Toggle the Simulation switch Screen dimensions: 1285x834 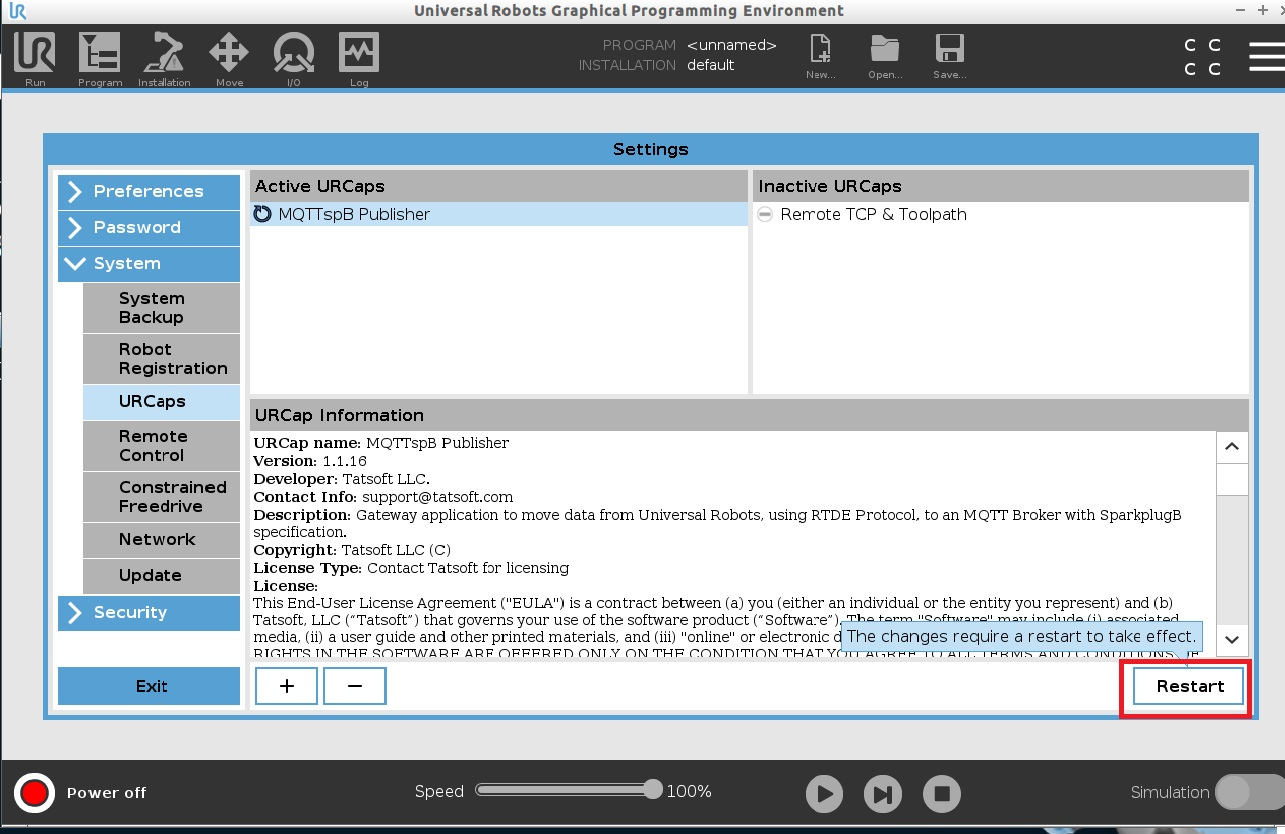[x=1249, y=792]
